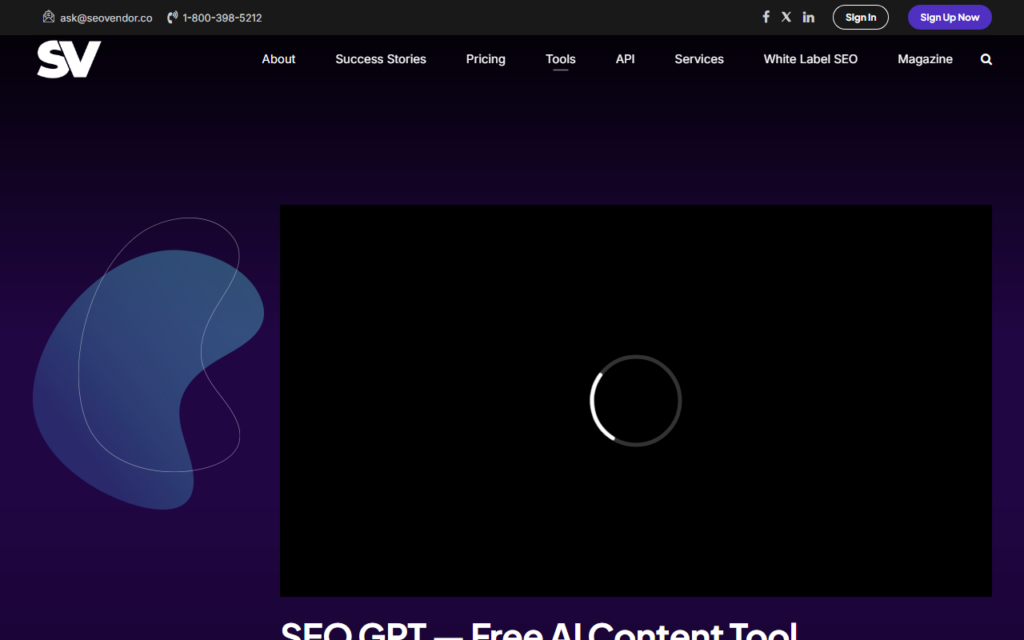This screenshot has width=1024, height=640.
Task: Open the Facebook social icon
Action: click(x=766, y=17)
